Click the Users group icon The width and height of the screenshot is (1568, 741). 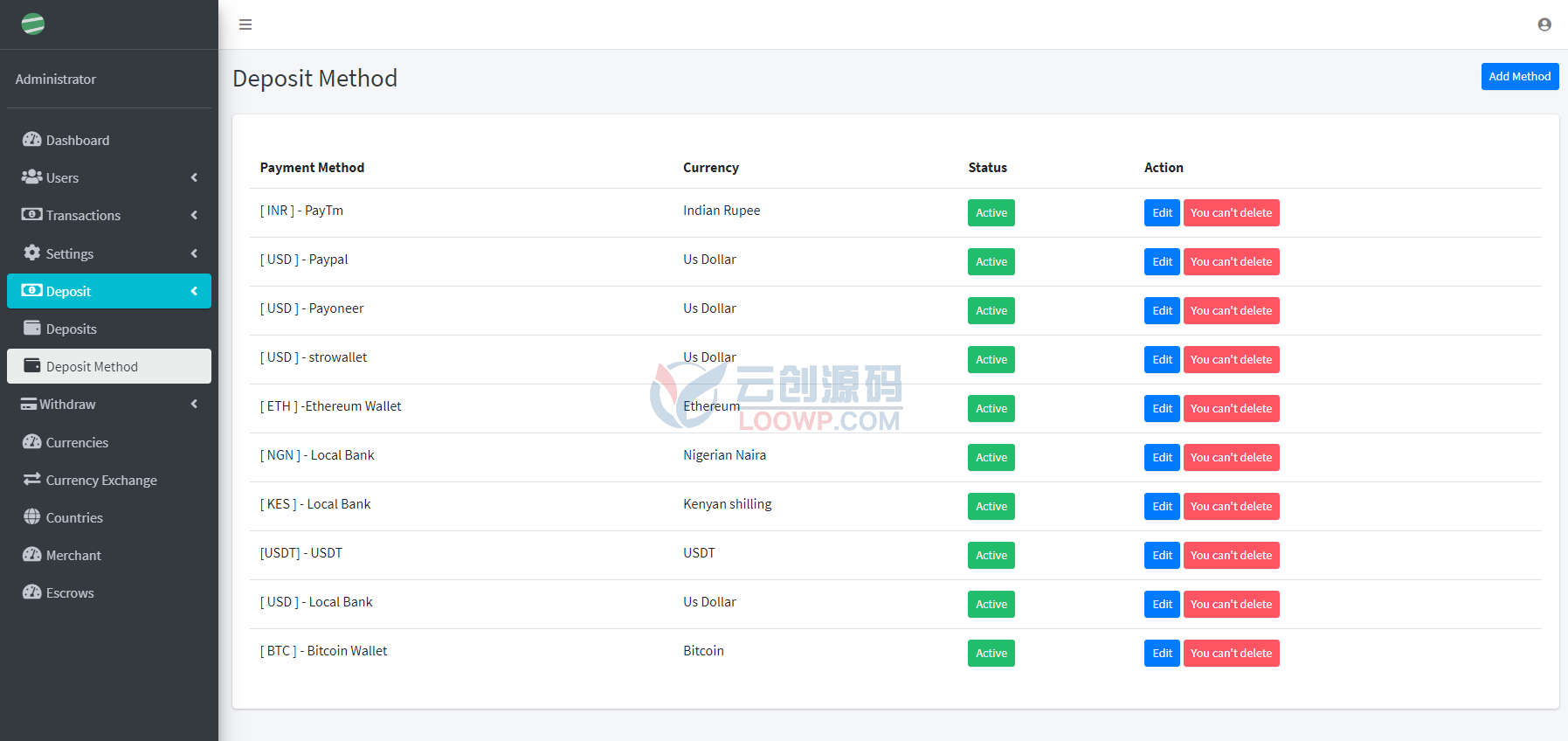pyautogui.click(x=32, y=177)
